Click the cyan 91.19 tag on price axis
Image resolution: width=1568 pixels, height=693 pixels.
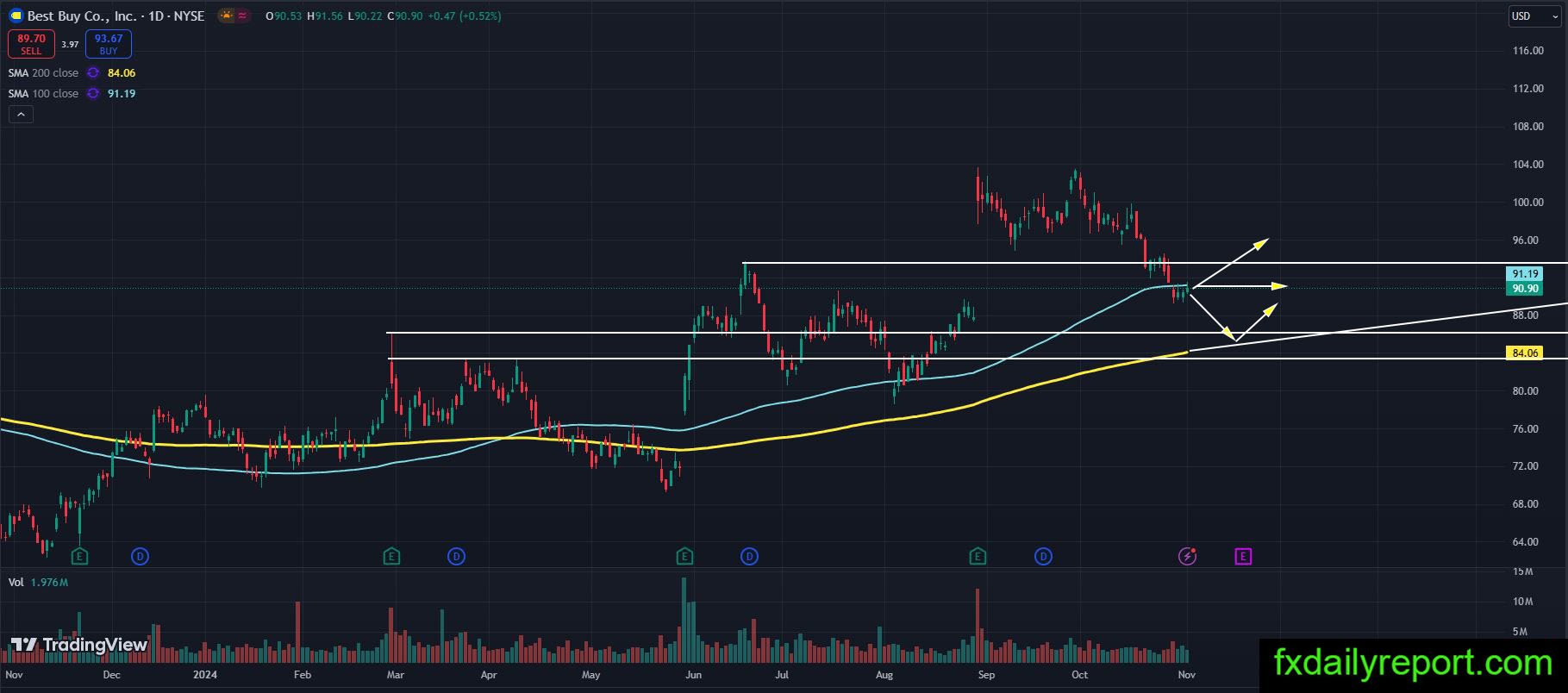tap(1525, 274)
